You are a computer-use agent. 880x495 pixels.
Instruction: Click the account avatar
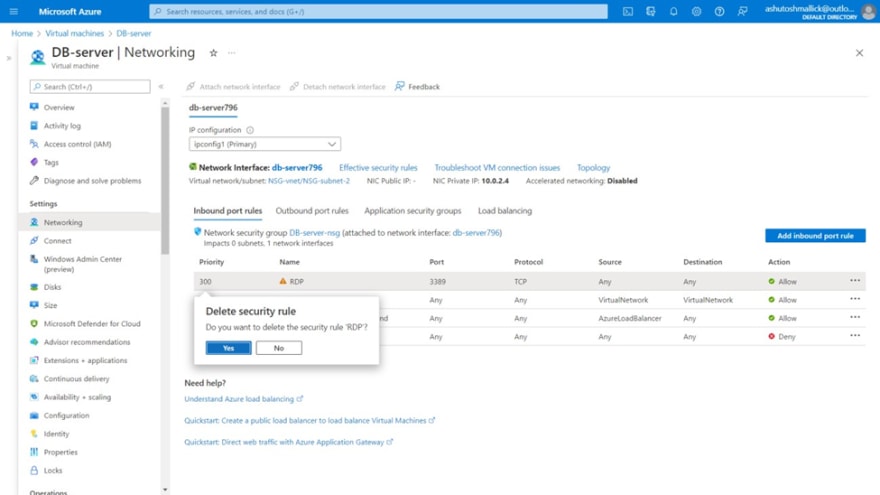pyautogui.click(x=868, y=12)
